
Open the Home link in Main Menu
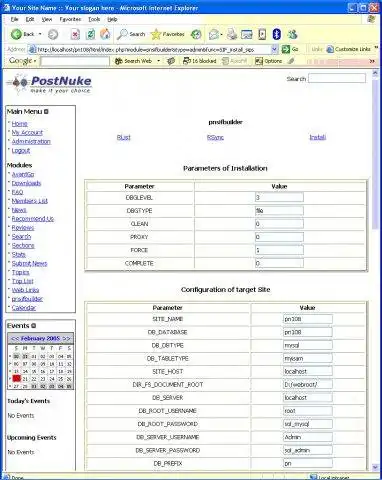pos(20,124)
